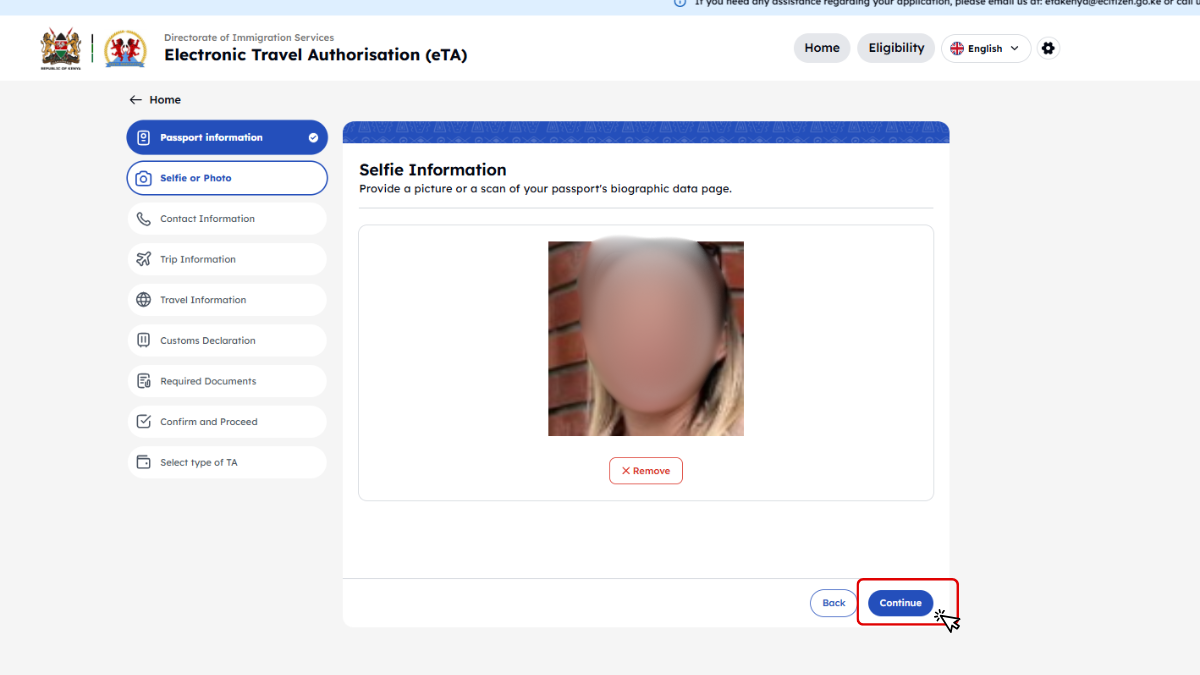The height and width of the screenshot is (675, 1200).
Task: Follow the back arrow Home link
Action: 155,100
